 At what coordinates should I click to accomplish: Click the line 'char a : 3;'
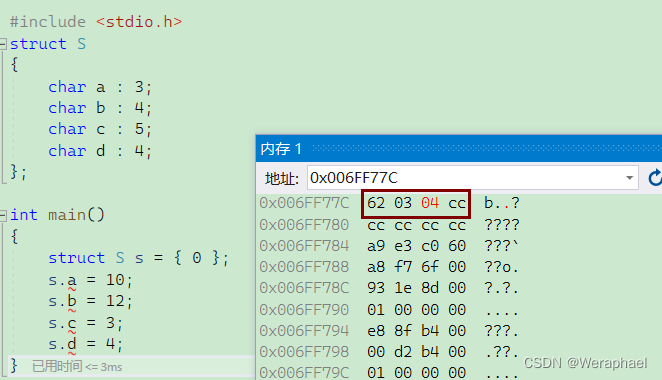100,87
